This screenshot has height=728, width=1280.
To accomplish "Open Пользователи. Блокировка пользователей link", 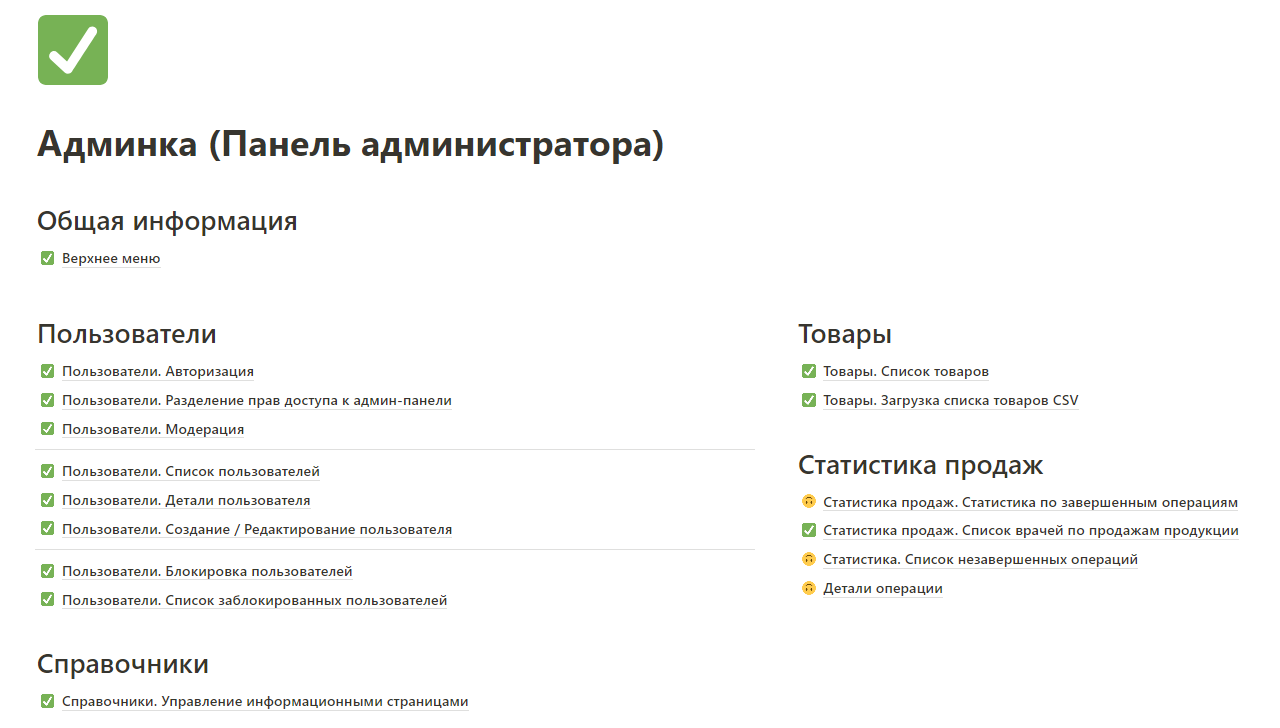I will [x=207, y=571].
